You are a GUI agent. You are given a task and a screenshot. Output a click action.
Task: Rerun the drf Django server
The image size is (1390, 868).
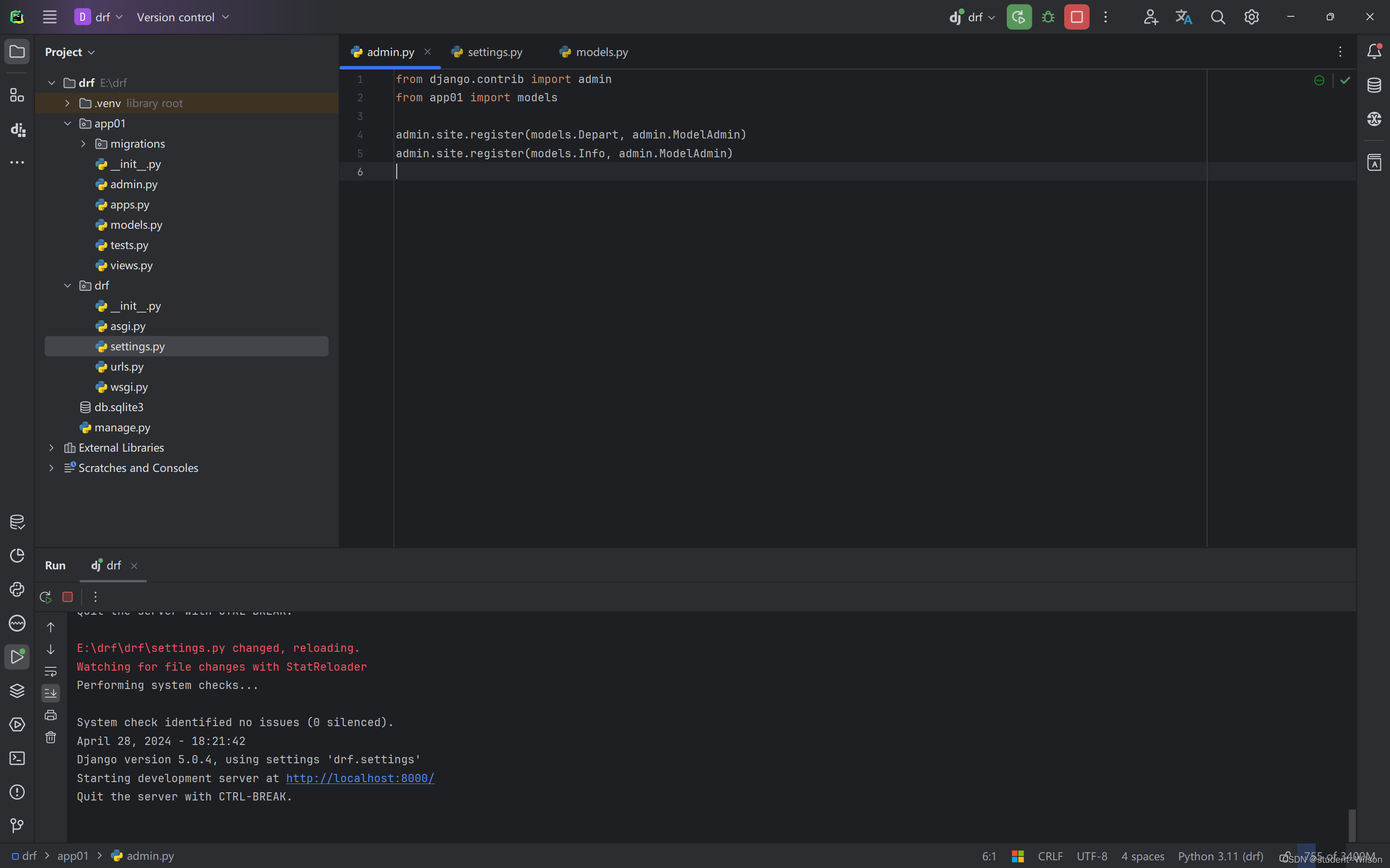tap(45, 597)
